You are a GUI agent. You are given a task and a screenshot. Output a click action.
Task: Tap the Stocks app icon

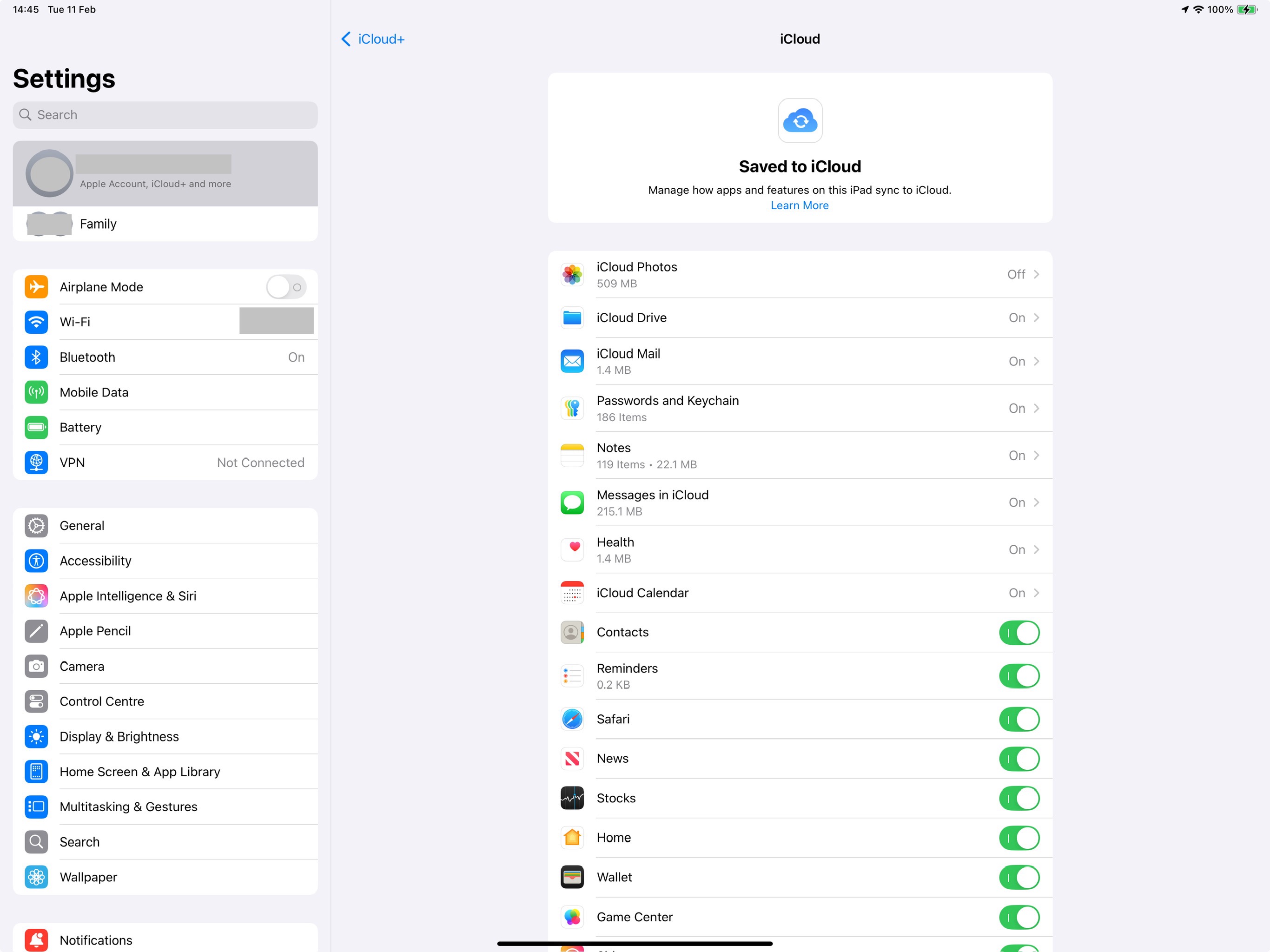click(572, 798)
